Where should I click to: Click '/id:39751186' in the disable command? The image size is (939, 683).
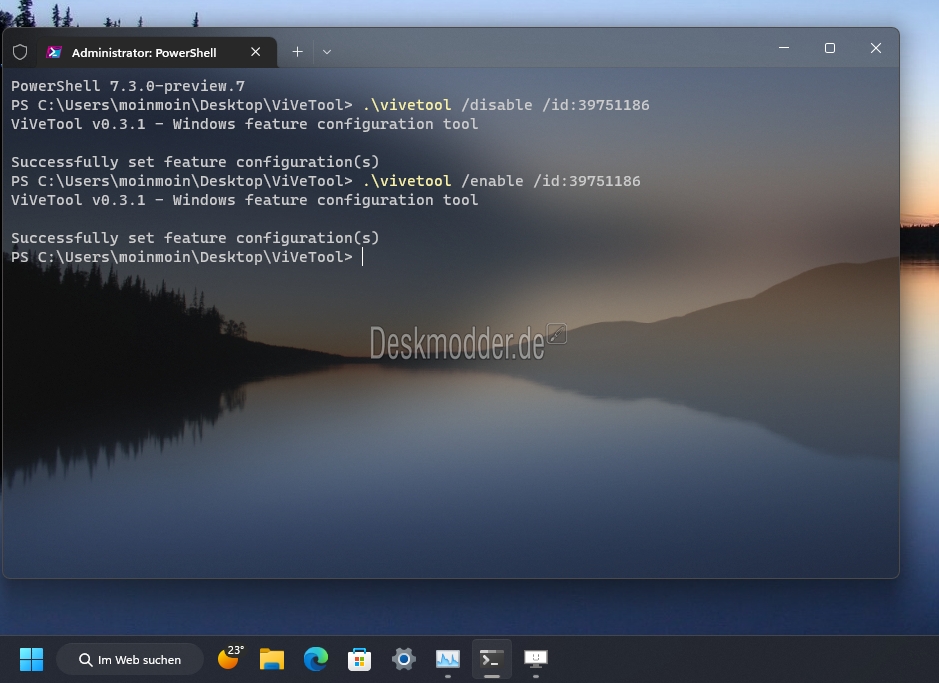pos(595,105)
